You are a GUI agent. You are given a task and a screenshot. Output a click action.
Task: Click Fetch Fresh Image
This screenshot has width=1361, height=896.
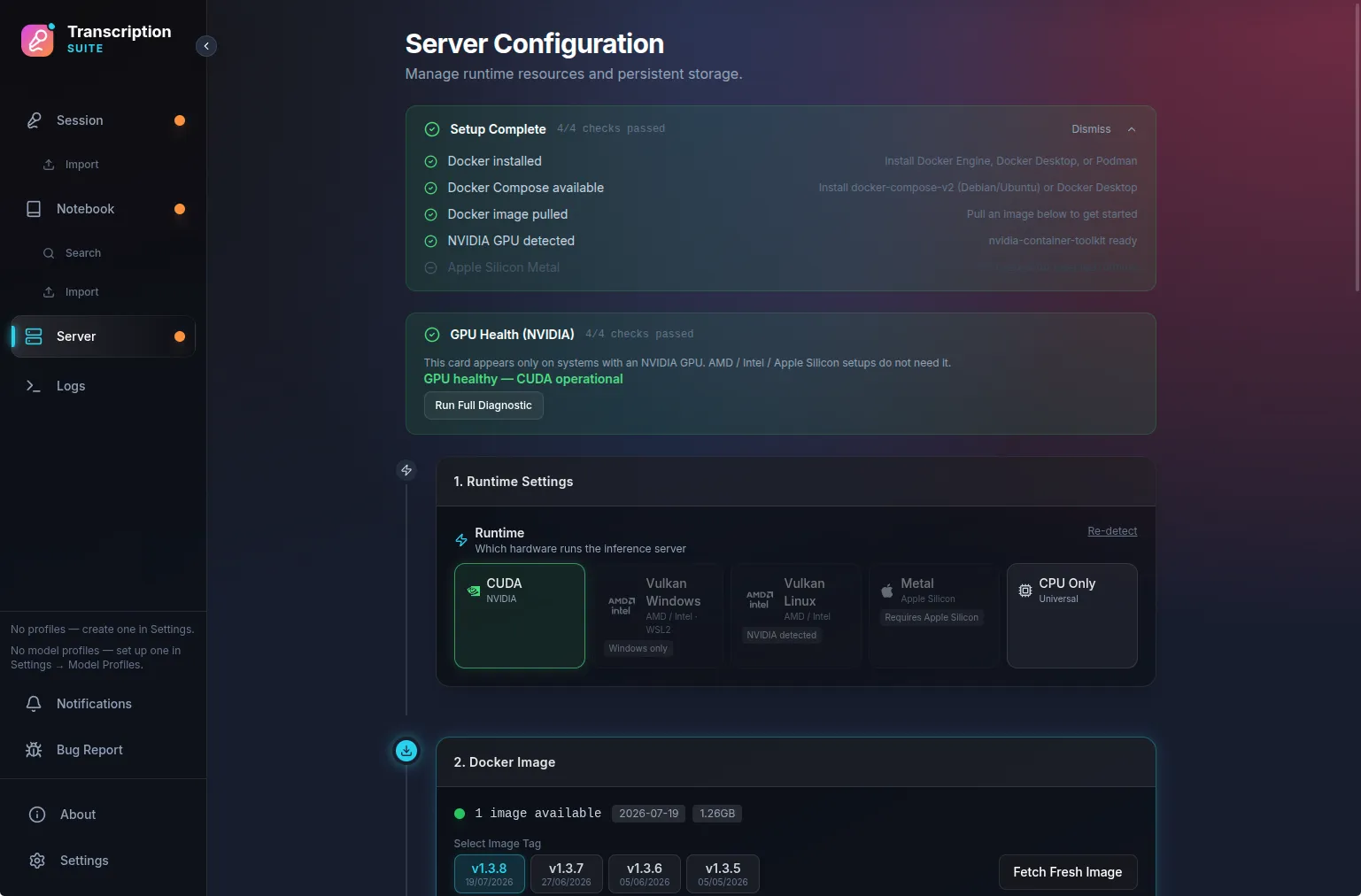coord(1068,872)
